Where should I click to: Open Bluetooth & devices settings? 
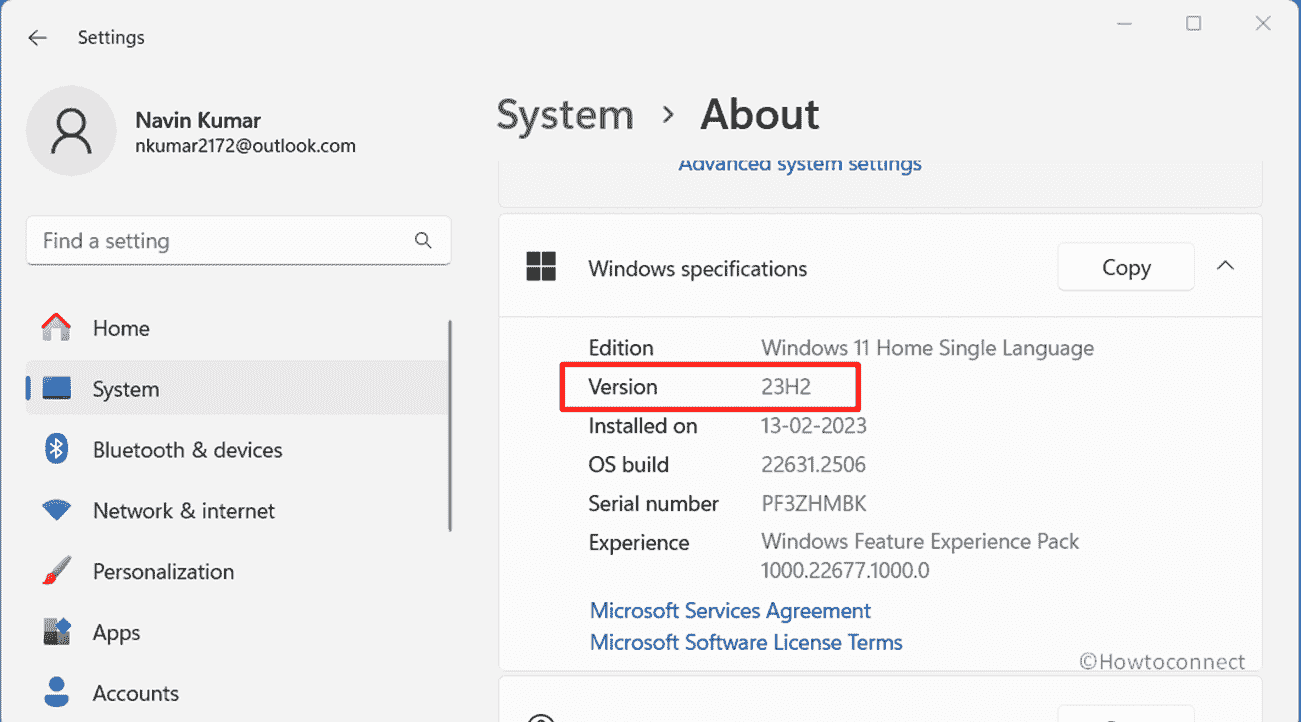coord(238,450)
